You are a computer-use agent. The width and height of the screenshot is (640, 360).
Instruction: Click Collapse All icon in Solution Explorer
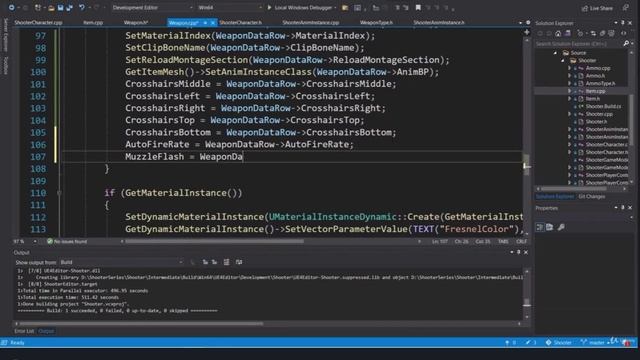602,33
